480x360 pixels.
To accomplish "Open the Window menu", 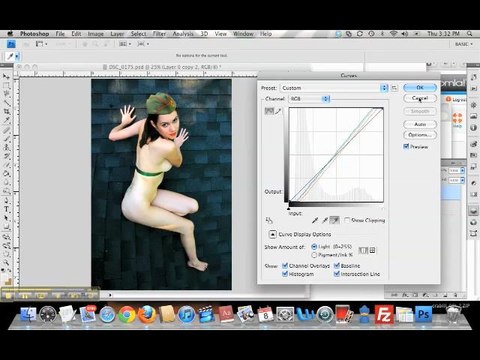I will pos(243,34).
